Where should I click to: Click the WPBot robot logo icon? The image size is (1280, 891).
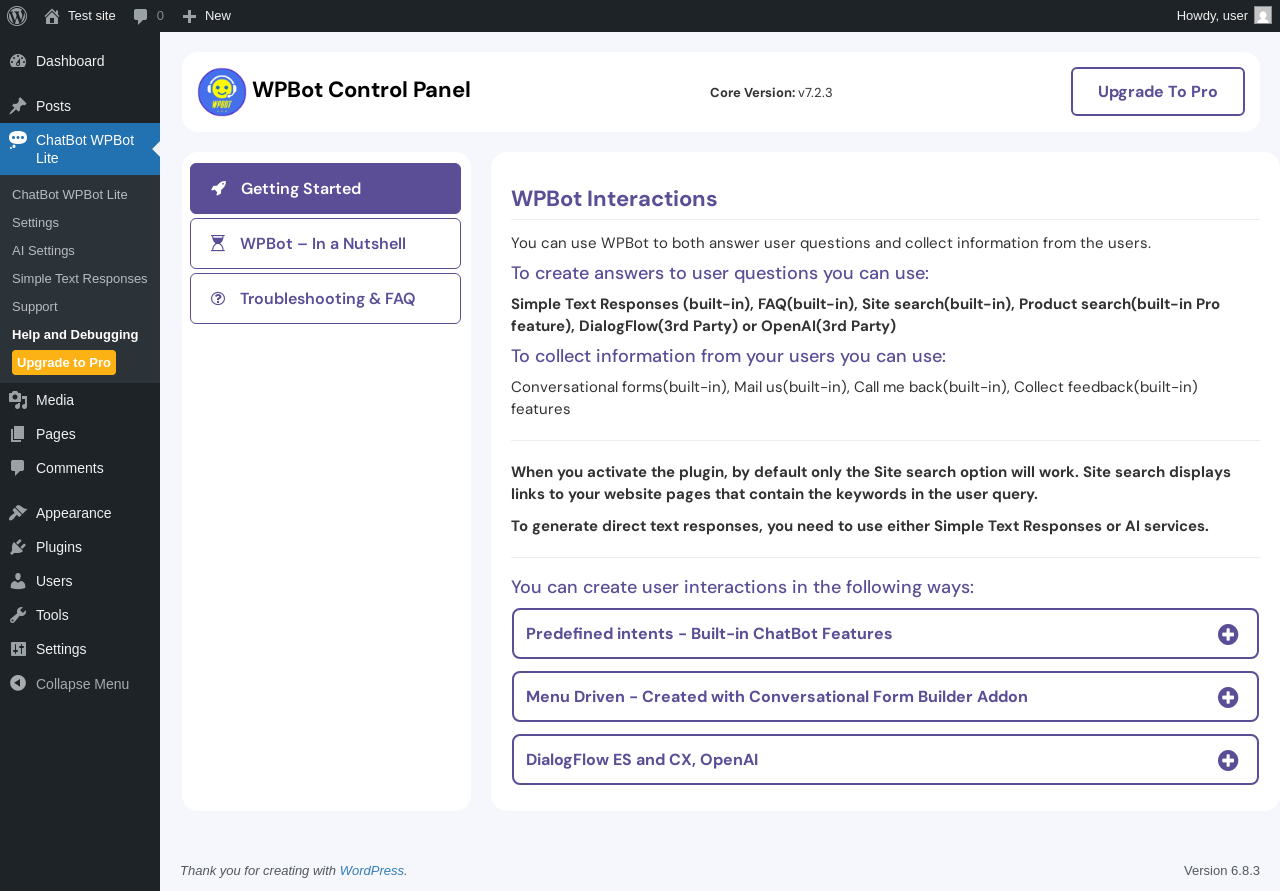222,92
